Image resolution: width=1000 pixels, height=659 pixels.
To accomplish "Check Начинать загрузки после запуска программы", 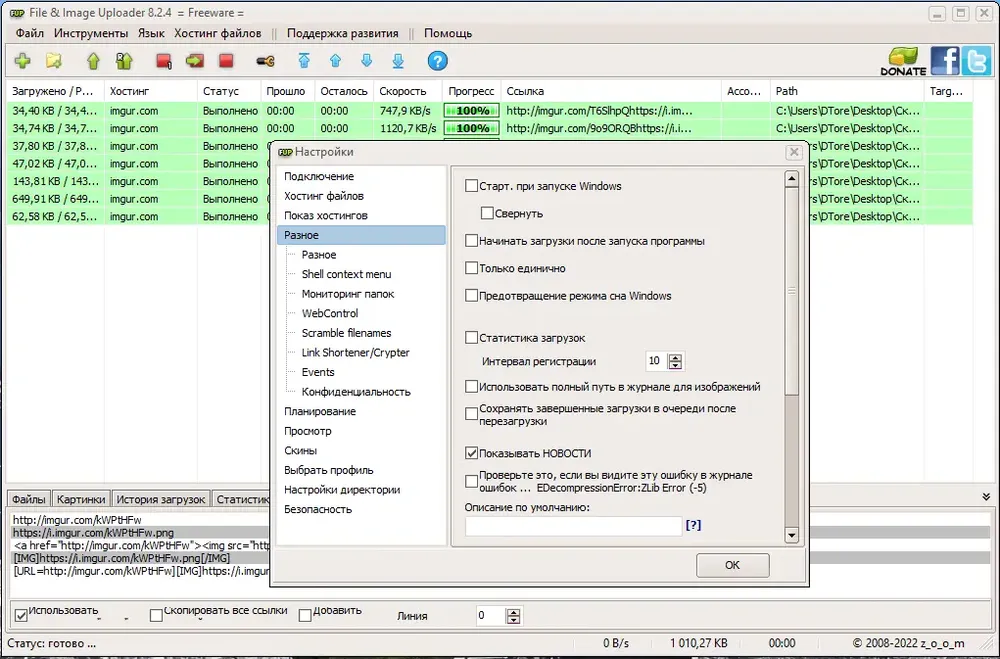I will point(471,241).
